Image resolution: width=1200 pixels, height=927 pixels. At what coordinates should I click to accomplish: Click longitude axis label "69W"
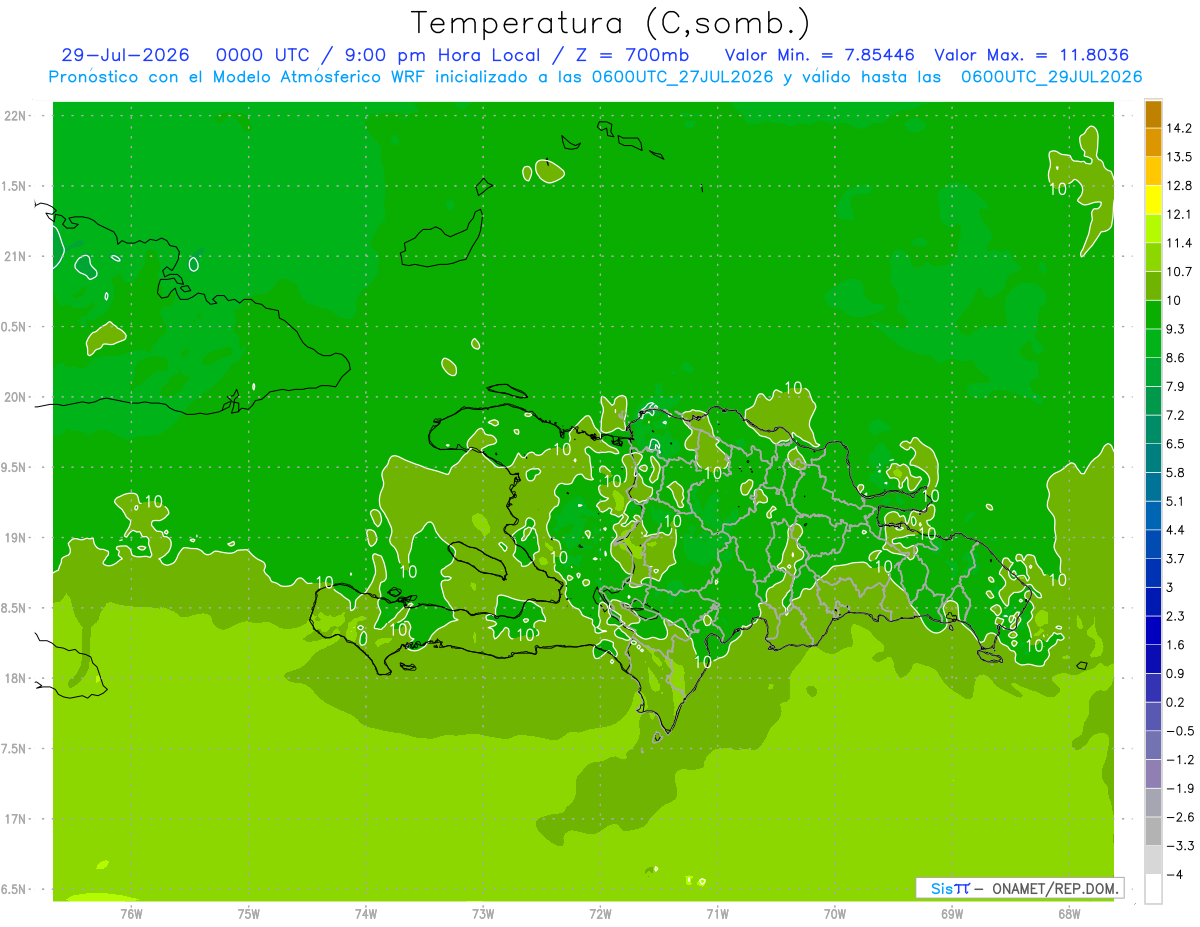[x=952, y=913]
